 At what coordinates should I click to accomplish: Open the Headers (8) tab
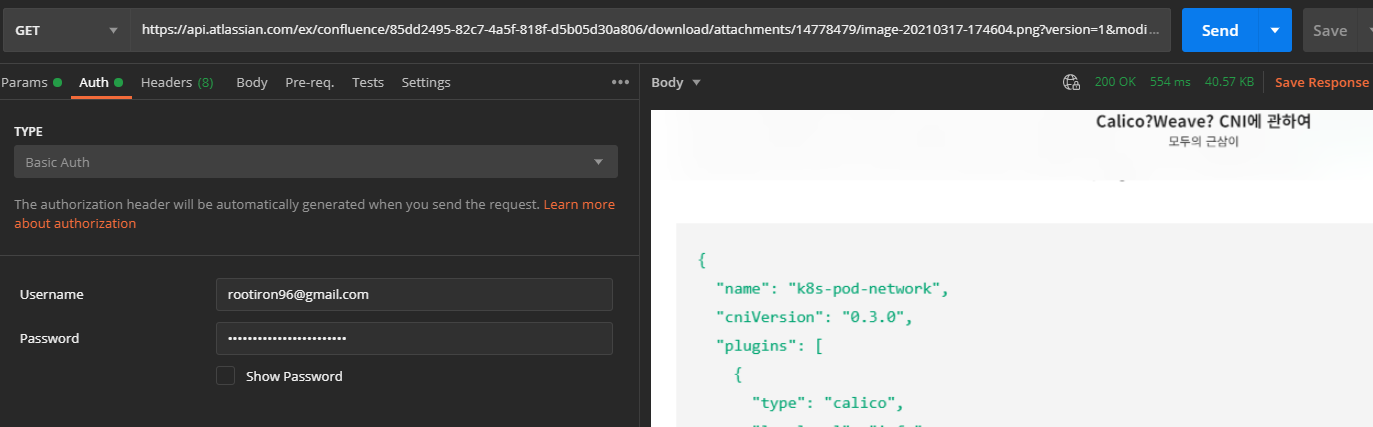click(177, 82)
